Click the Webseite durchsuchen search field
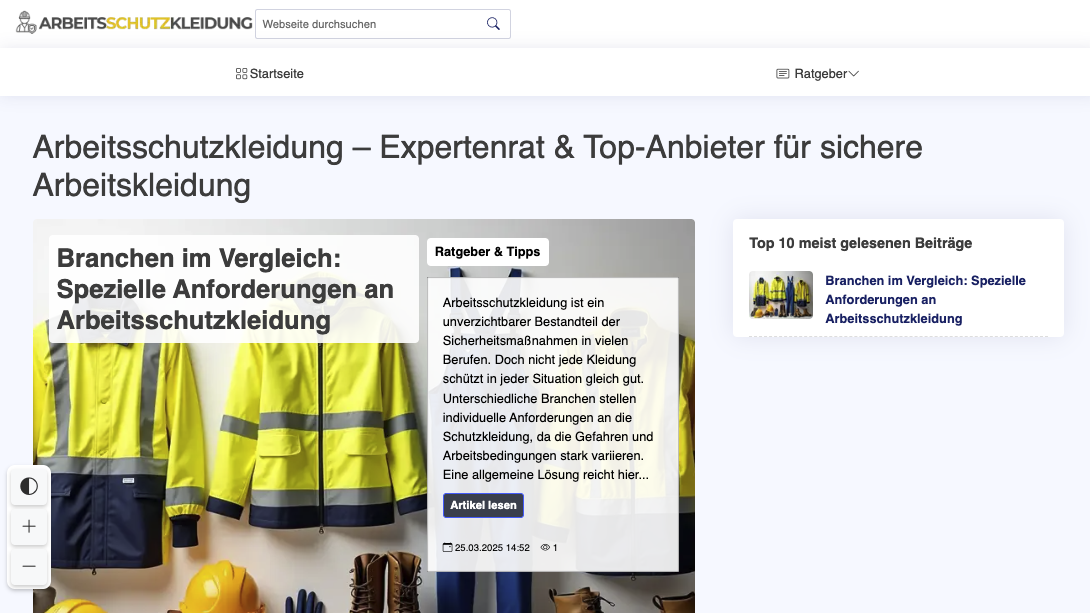 370,23
